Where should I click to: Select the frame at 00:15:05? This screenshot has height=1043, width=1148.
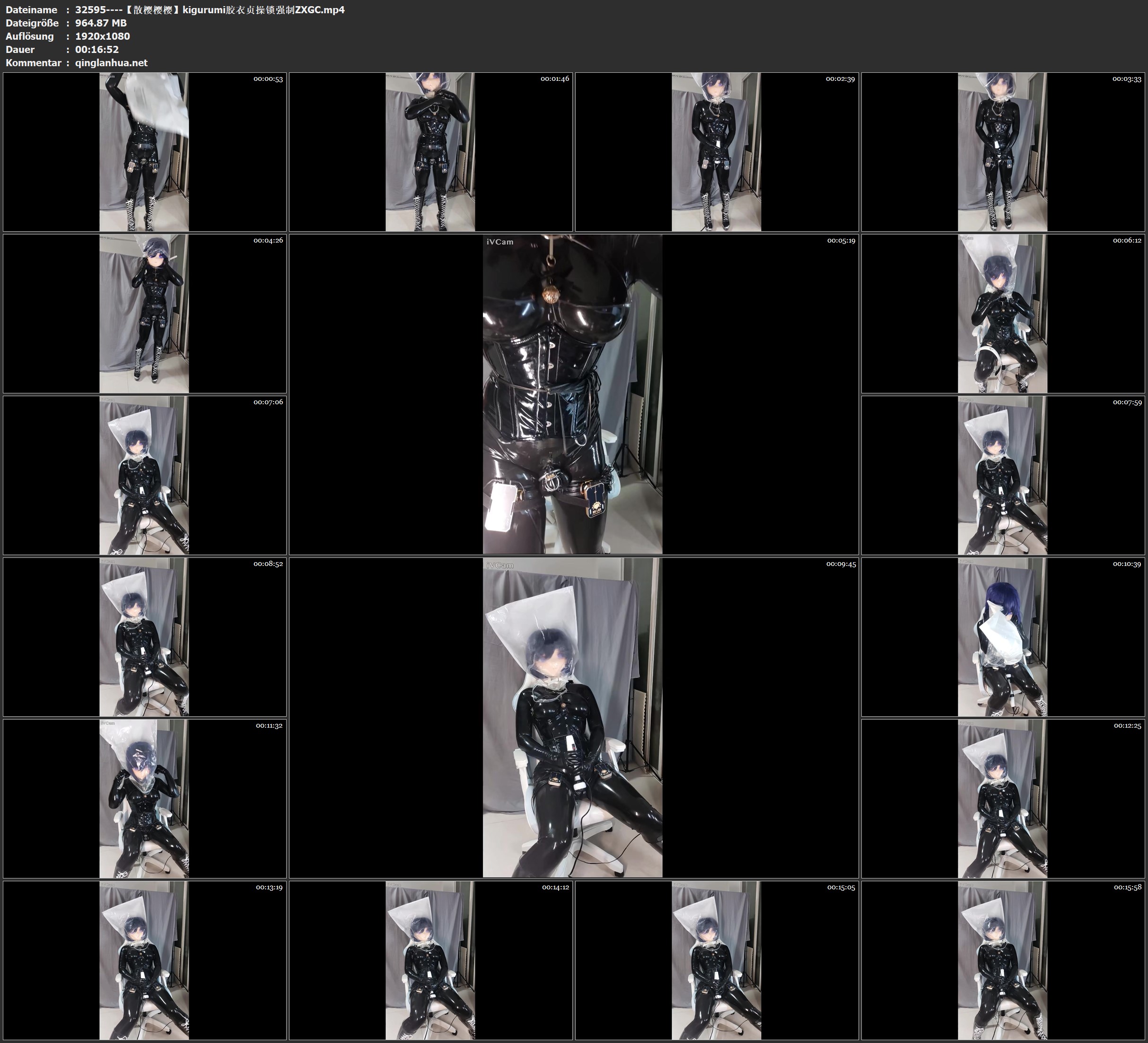[x=716, y=960]
